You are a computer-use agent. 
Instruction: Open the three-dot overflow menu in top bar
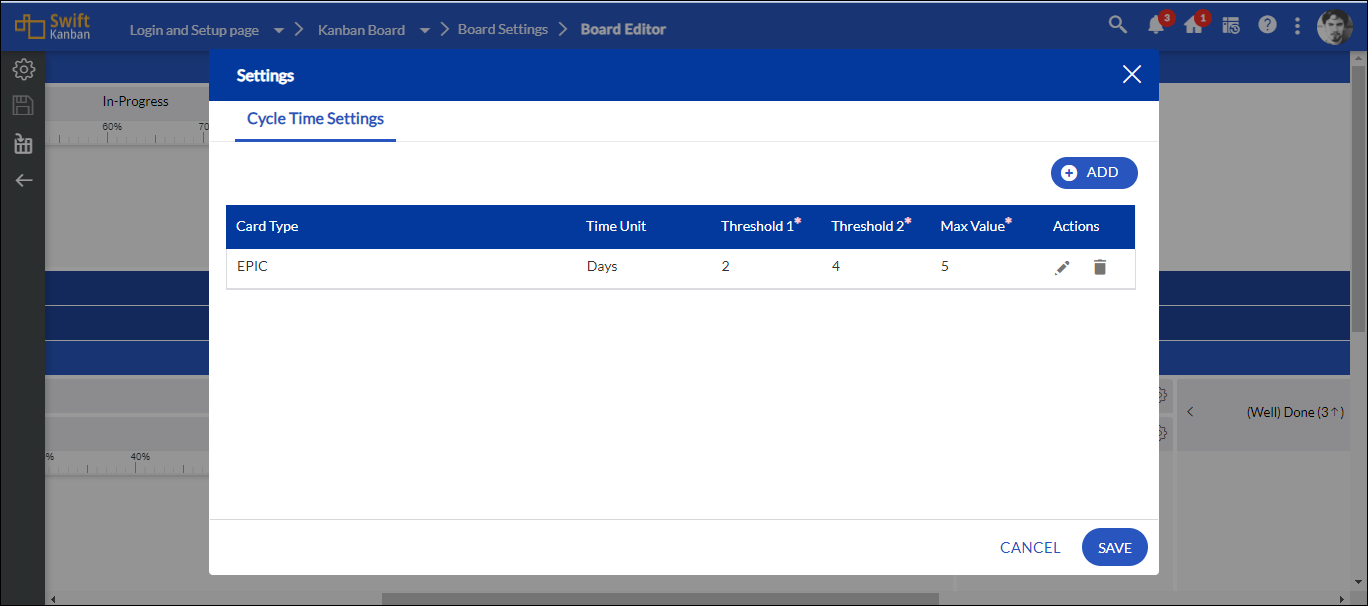(x=1297, y=25)
